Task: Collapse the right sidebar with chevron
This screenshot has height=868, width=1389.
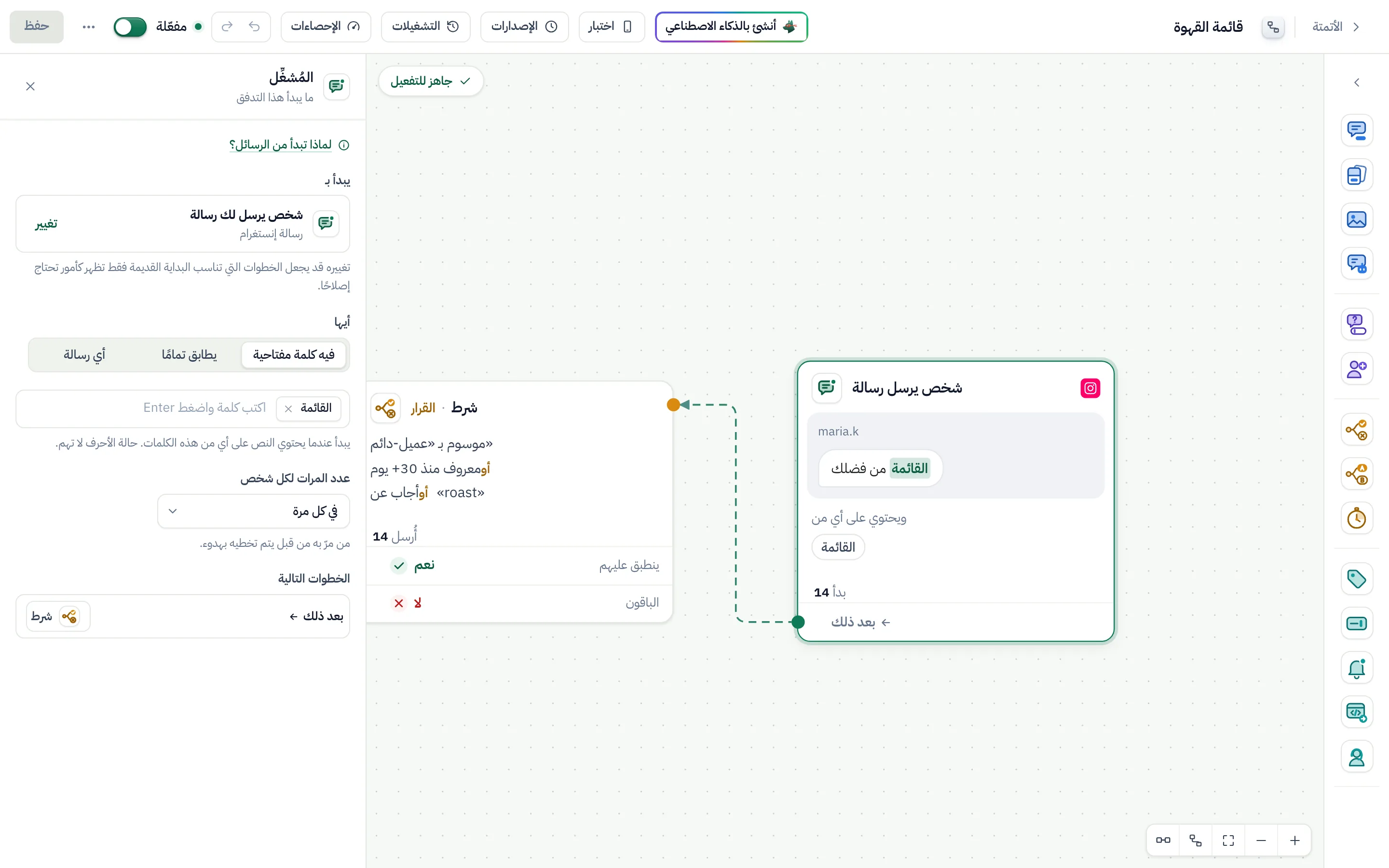Action: point(1356,82)
